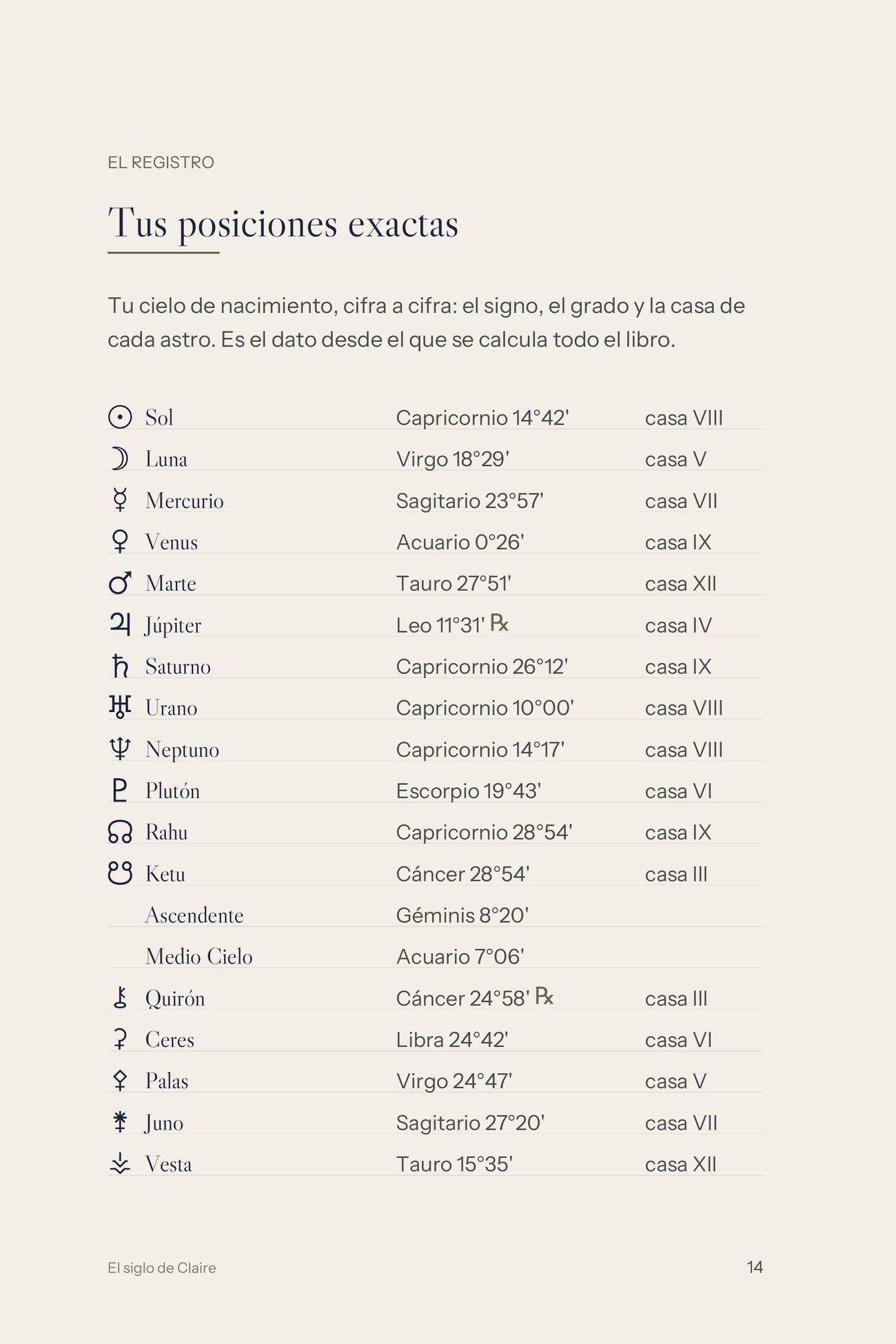Click the page number 14 in footer
This screenshot has height=1344, width=896.
coord(755,1267)
